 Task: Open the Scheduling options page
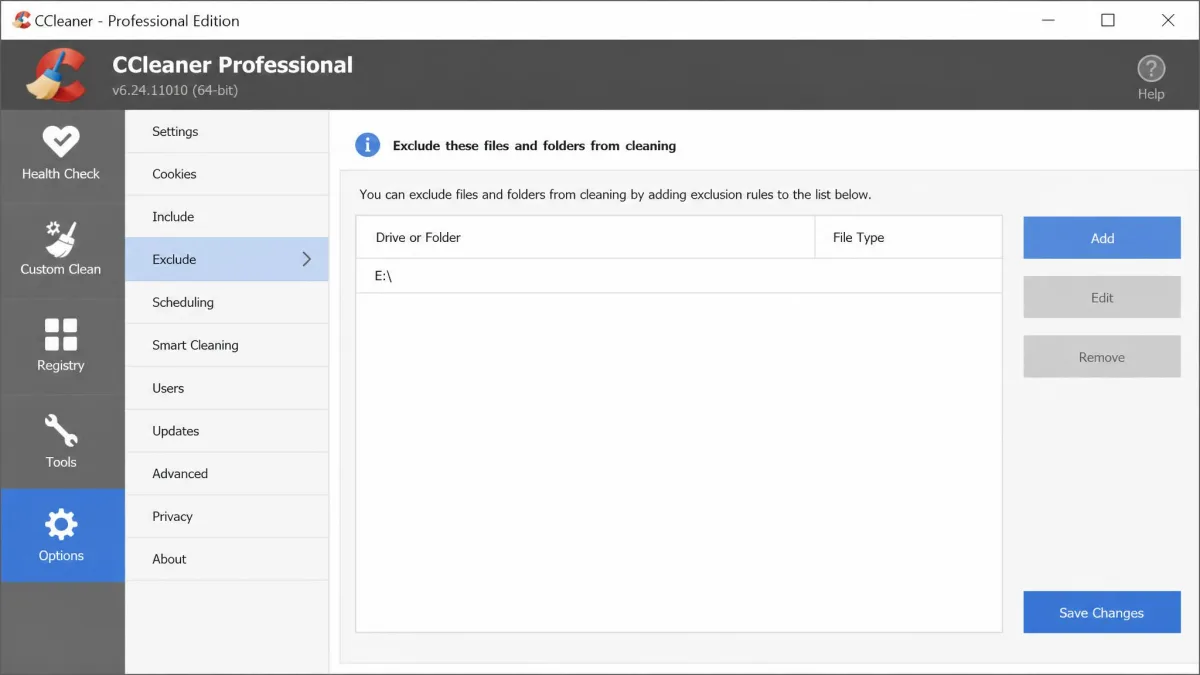coord(227,302)
